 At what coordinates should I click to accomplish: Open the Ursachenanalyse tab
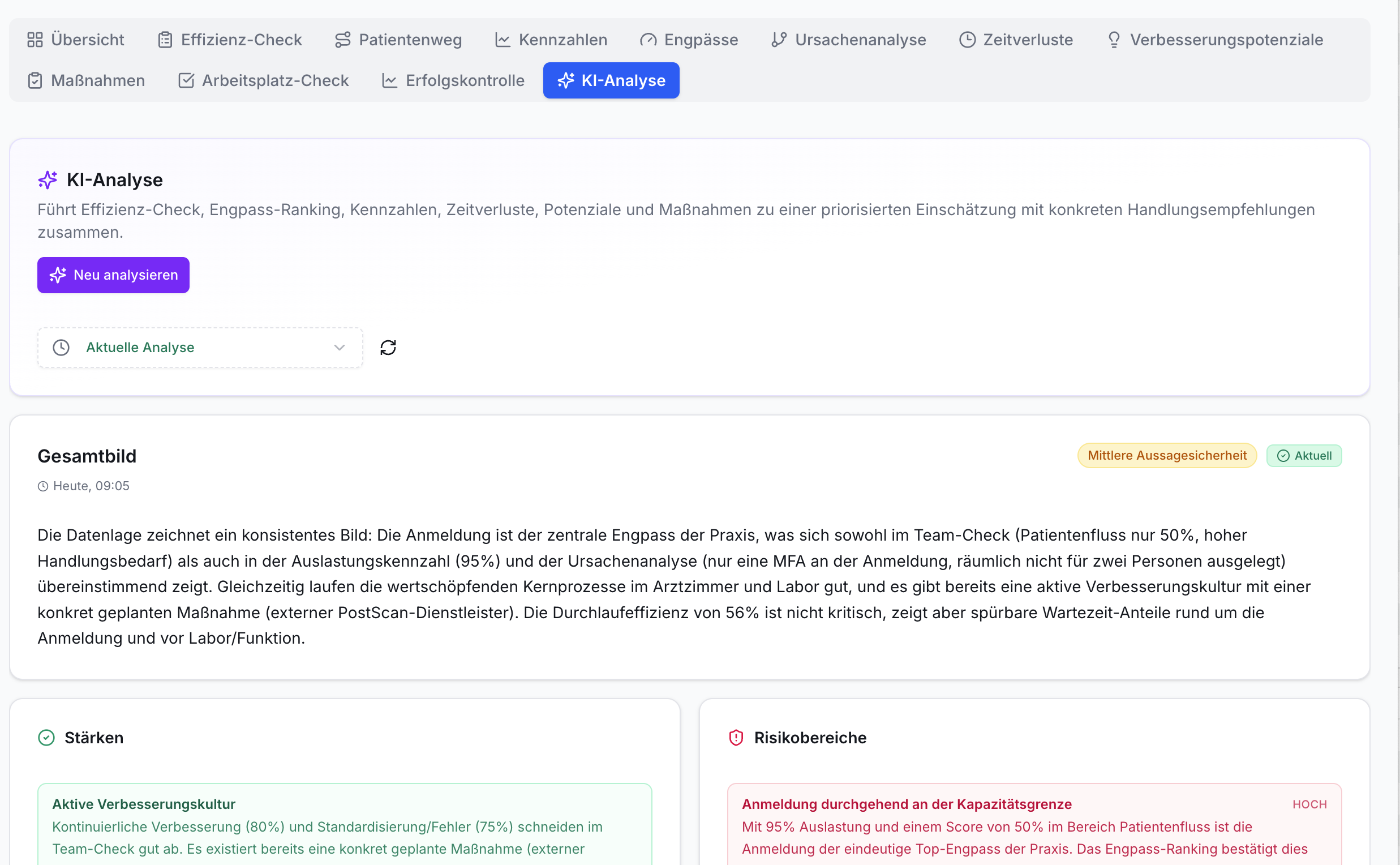tap(848, 40)
